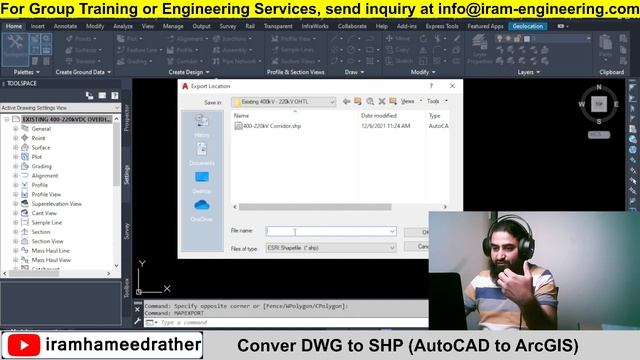Expand the Palettes panel dropdown
The width and height of the screenshot is (640, 360).
(27, 72)
